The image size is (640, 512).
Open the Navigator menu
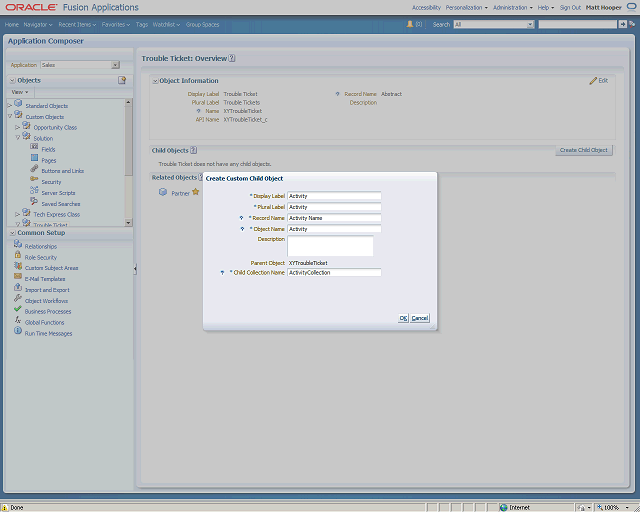[38, 24]
